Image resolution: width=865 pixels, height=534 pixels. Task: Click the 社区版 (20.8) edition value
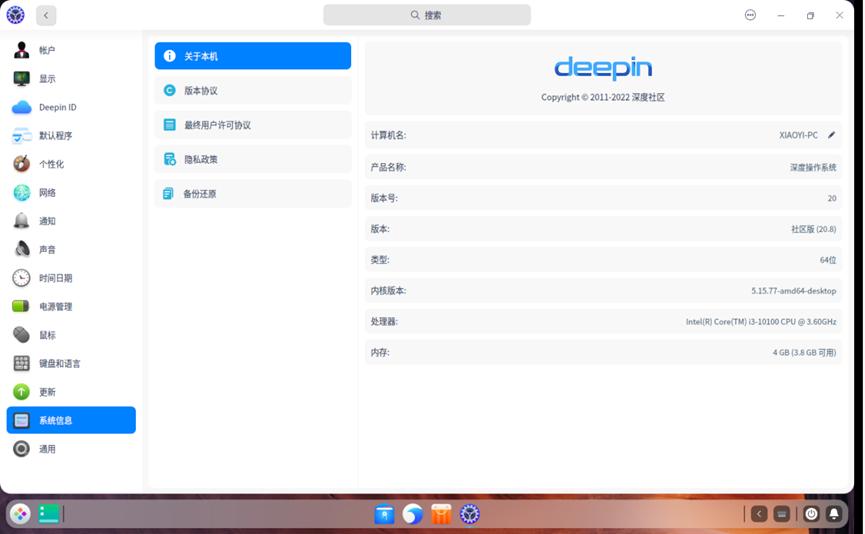(x=814, y=229)
